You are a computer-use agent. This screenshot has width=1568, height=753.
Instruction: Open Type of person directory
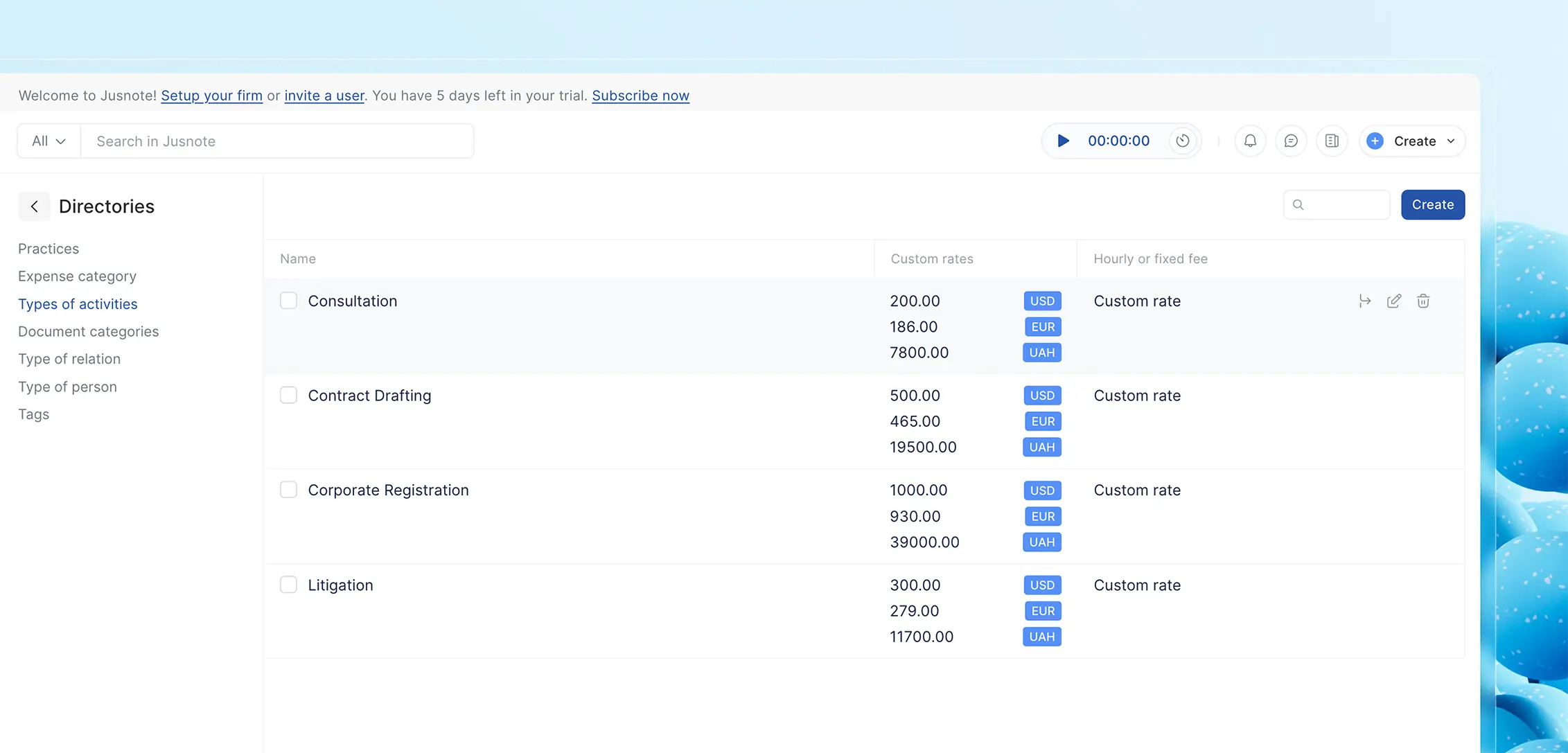67,387
